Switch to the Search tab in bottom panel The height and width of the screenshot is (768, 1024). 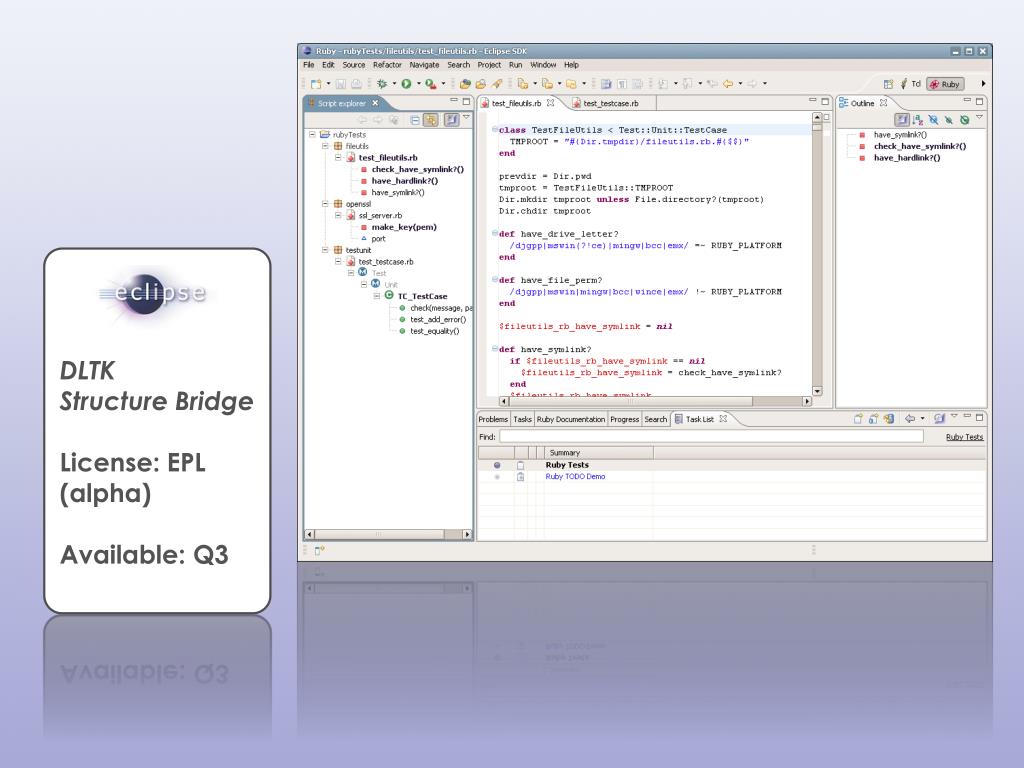[x=656, y=419]
